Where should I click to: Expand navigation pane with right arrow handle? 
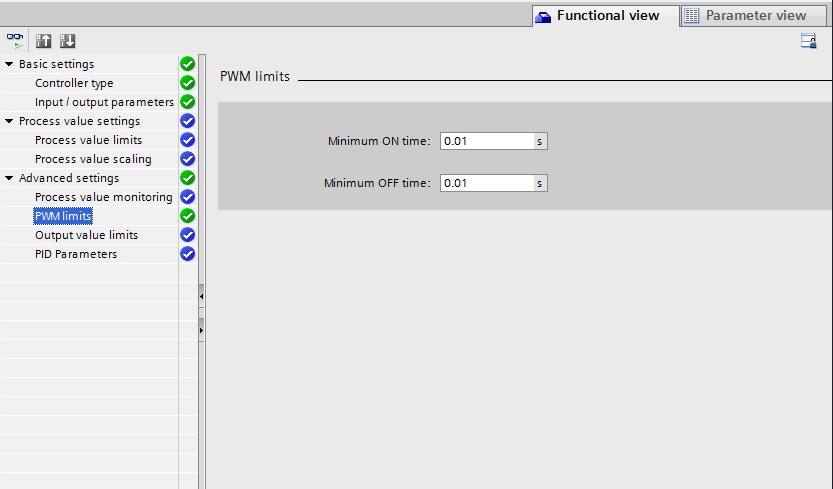[x=201, y=331]
